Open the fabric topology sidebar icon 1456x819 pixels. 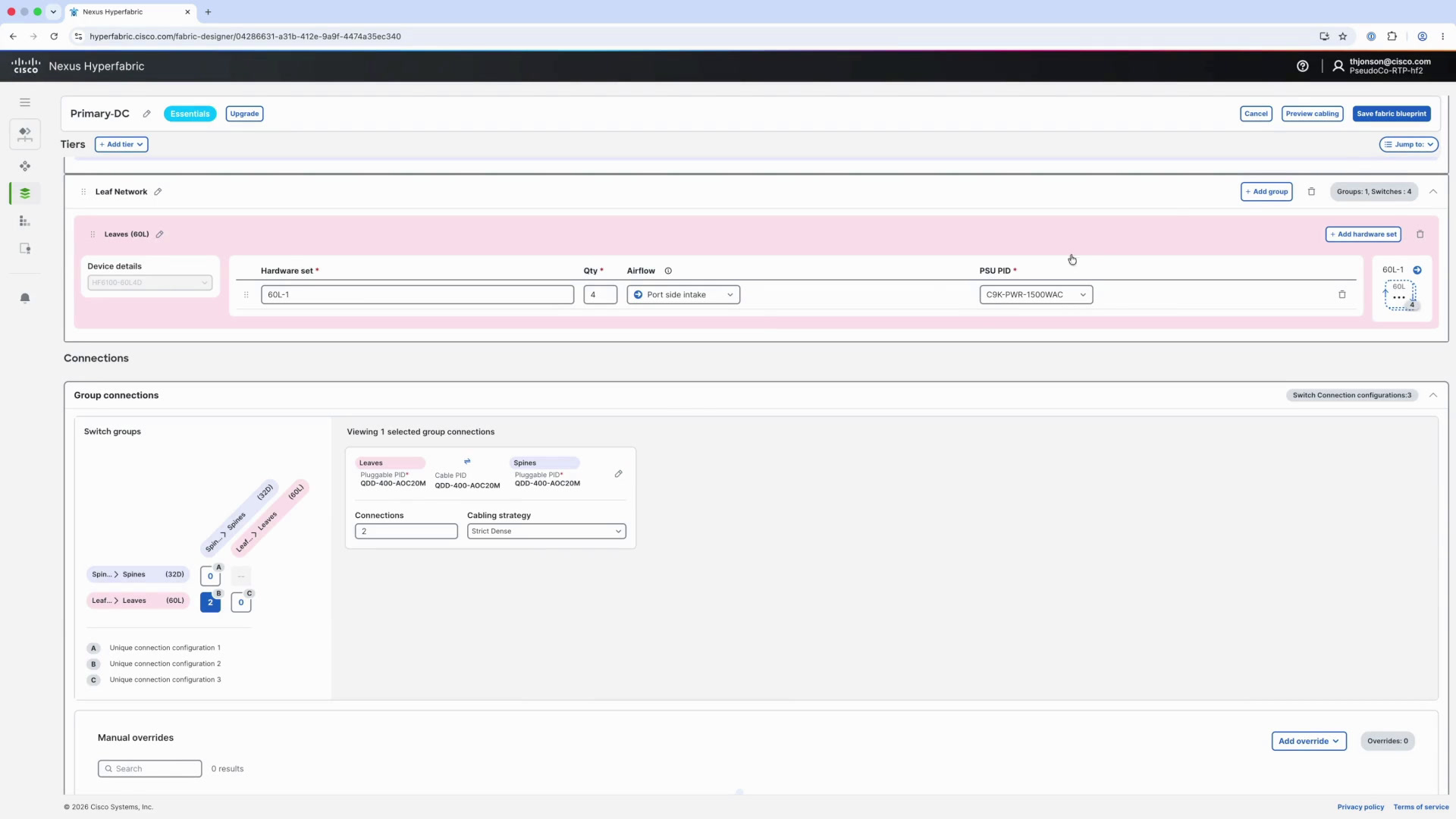click(25, 134)
